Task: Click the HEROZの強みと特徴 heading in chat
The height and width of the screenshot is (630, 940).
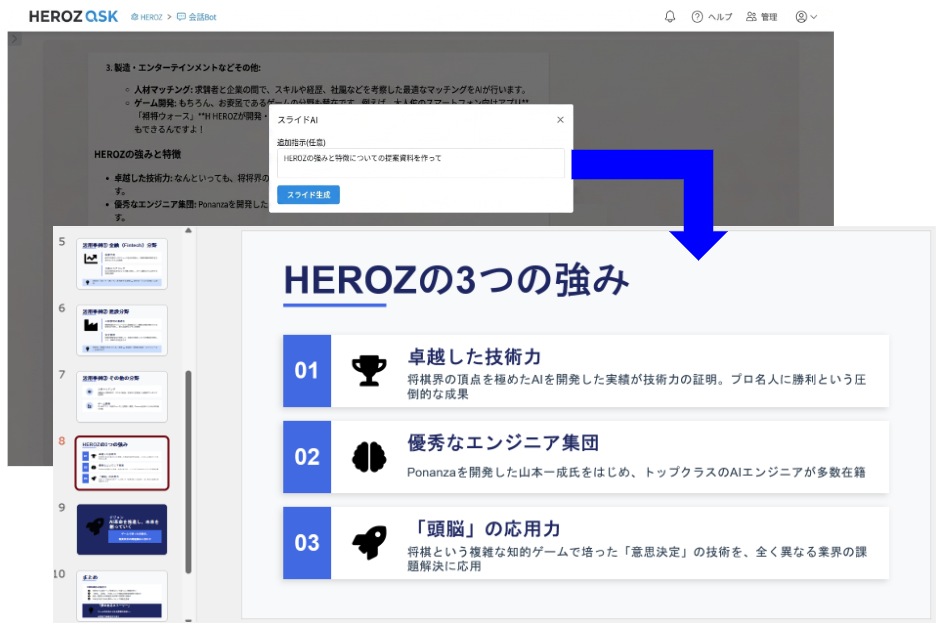Action: coord(137,154)
